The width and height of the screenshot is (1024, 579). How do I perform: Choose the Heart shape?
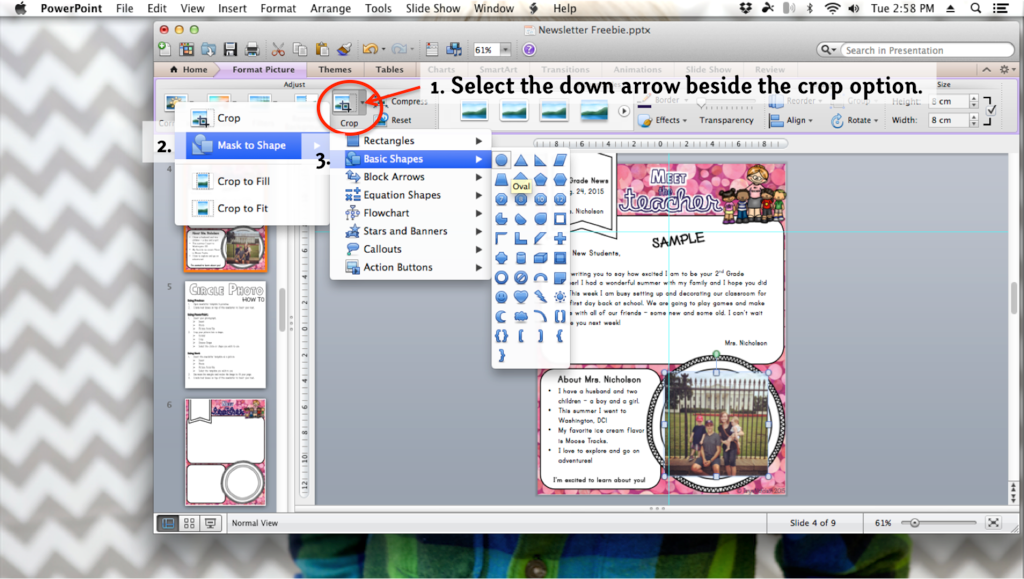click(x=520, y=297)
